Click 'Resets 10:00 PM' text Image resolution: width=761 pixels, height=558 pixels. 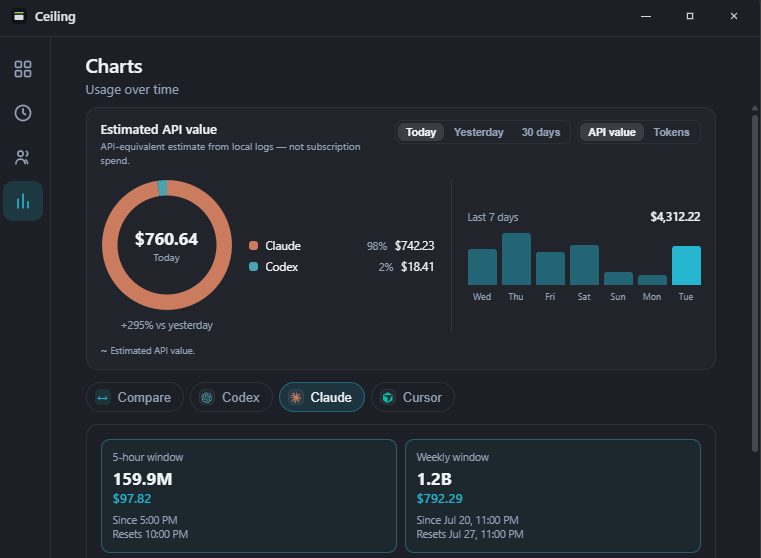click(x=150, y=534)
